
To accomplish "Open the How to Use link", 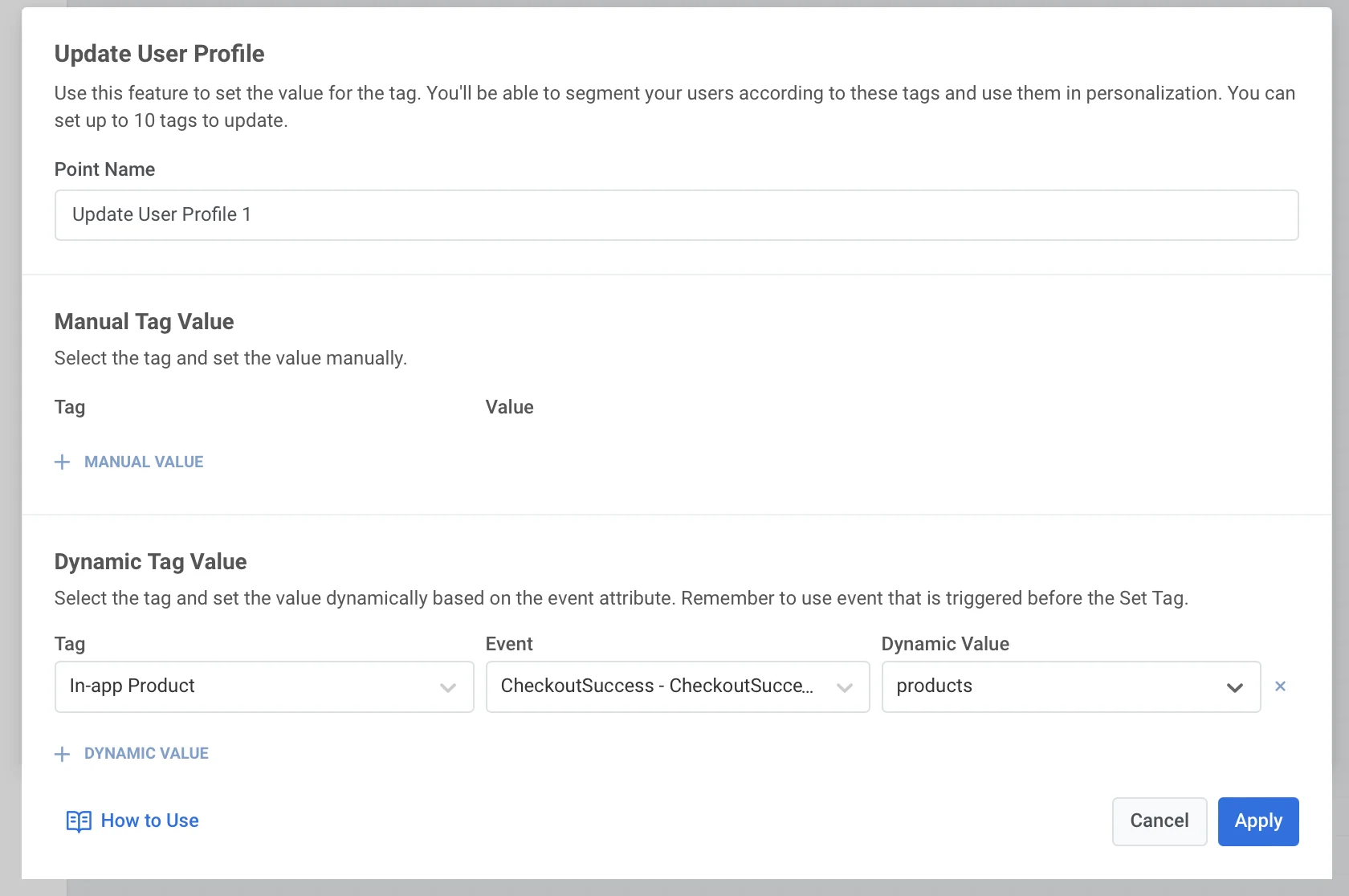I will pos(149,821).
